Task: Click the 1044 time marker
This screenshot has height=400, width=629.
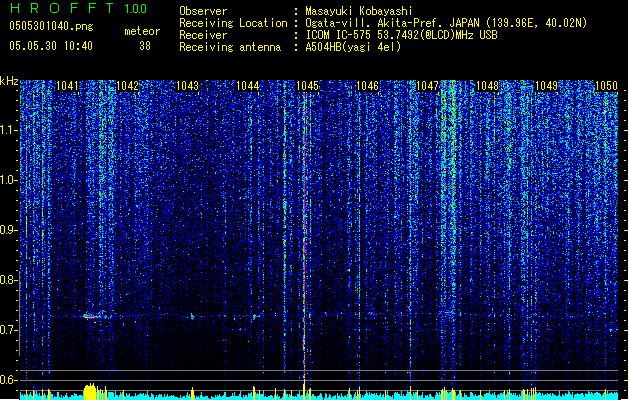Action: (x=248, y=86)
